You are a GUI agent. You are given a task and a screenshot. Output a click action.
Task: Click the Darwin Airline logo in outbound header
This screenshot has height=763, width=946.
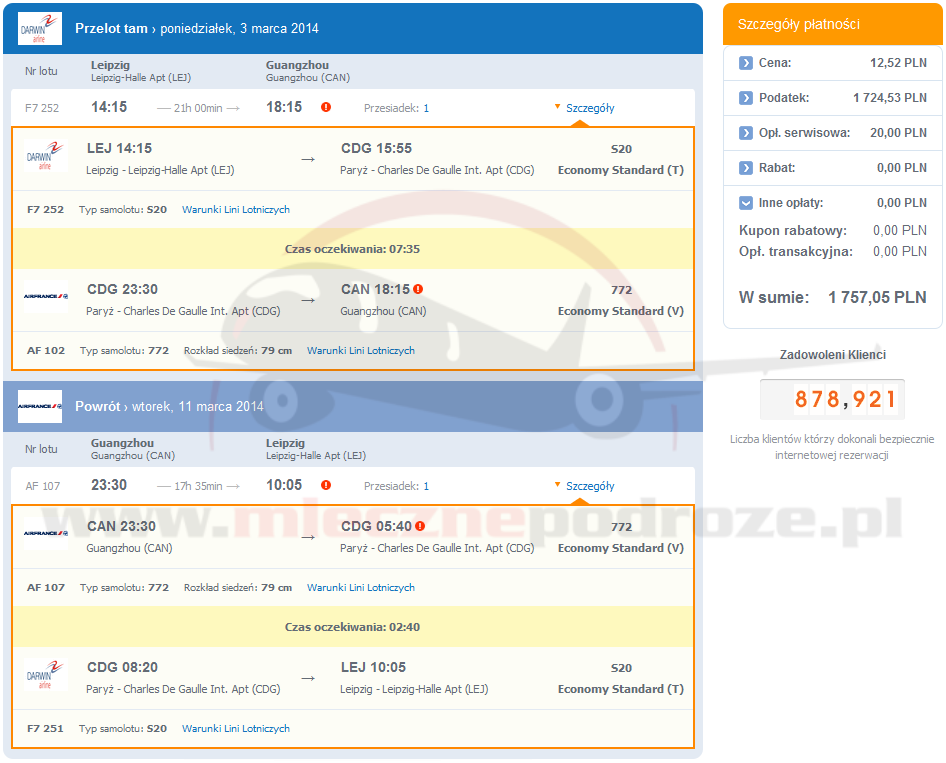coord(40,28)
